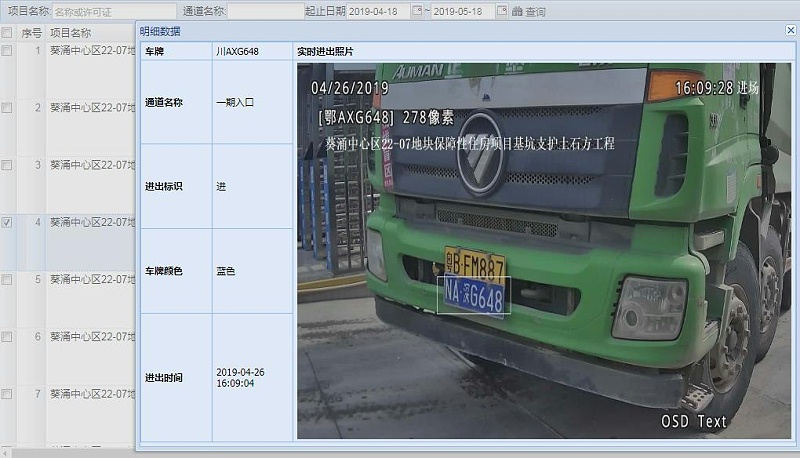The height and width of the screenshot is (458, 800).
Task: Check the checkbox for row 3
Action: pyautogui.click(x=7, y=165)
